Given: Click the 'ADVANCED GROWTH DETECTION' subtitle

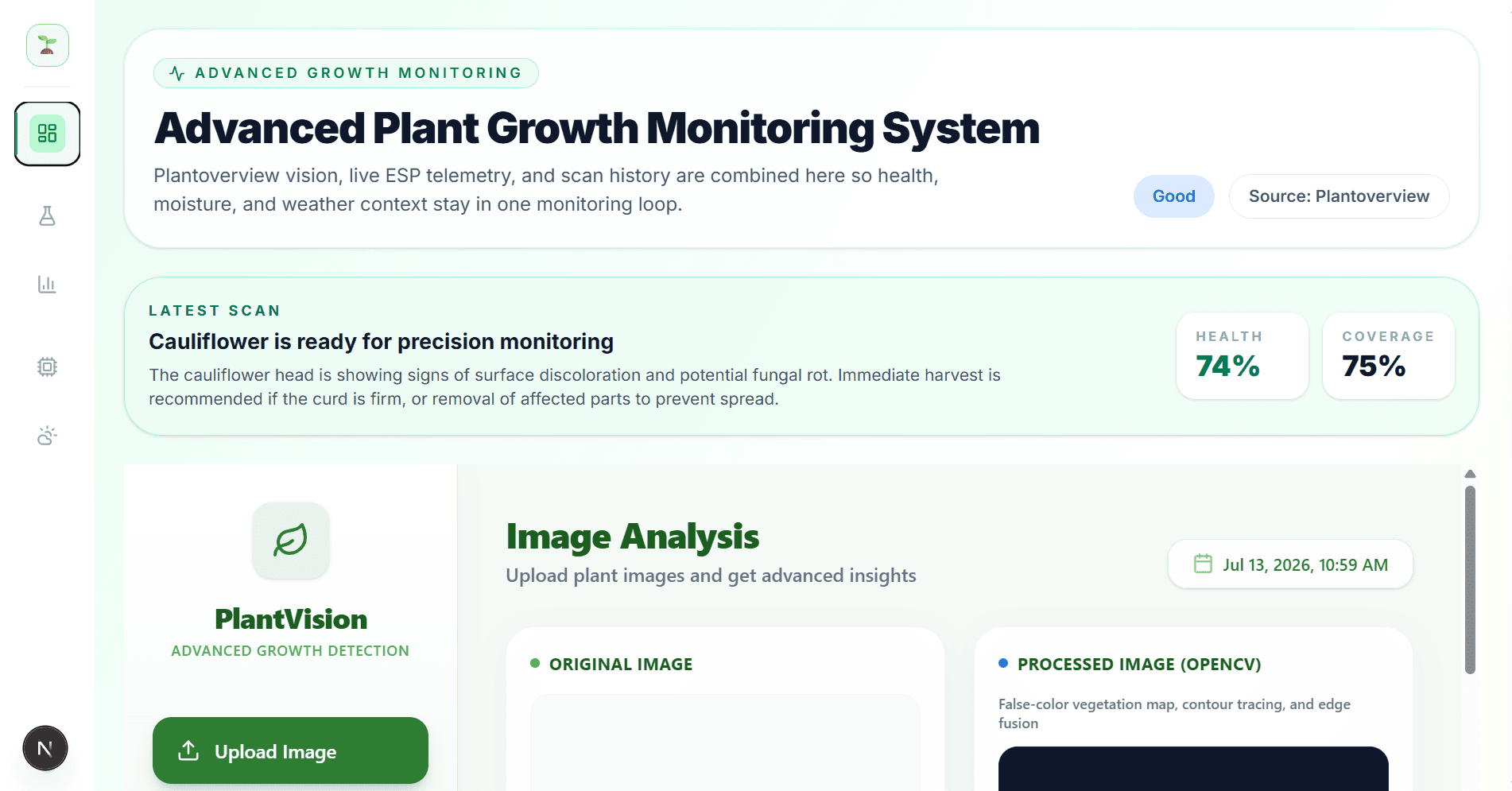Looking at the screenshot, I should pyautogui.click(x=290, y=651).
